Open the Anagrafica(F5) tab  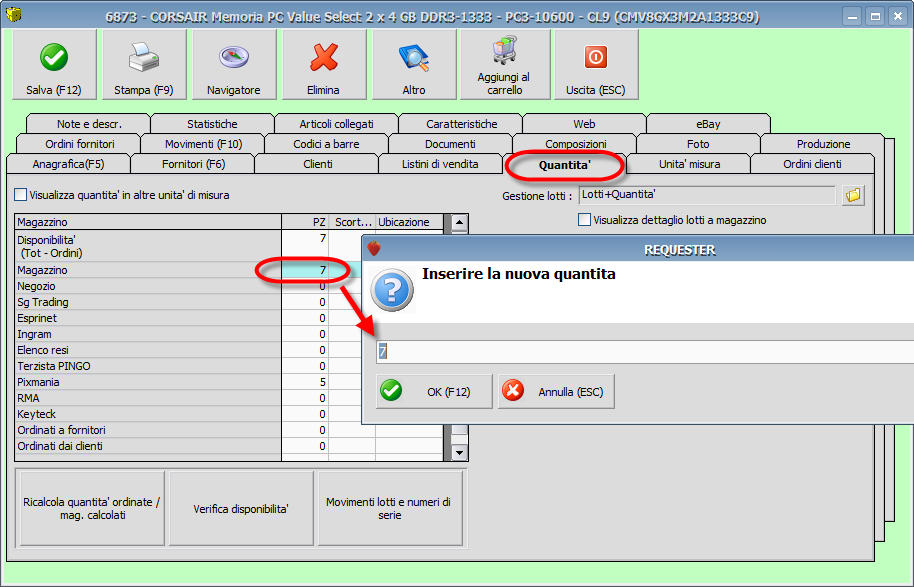68,164
